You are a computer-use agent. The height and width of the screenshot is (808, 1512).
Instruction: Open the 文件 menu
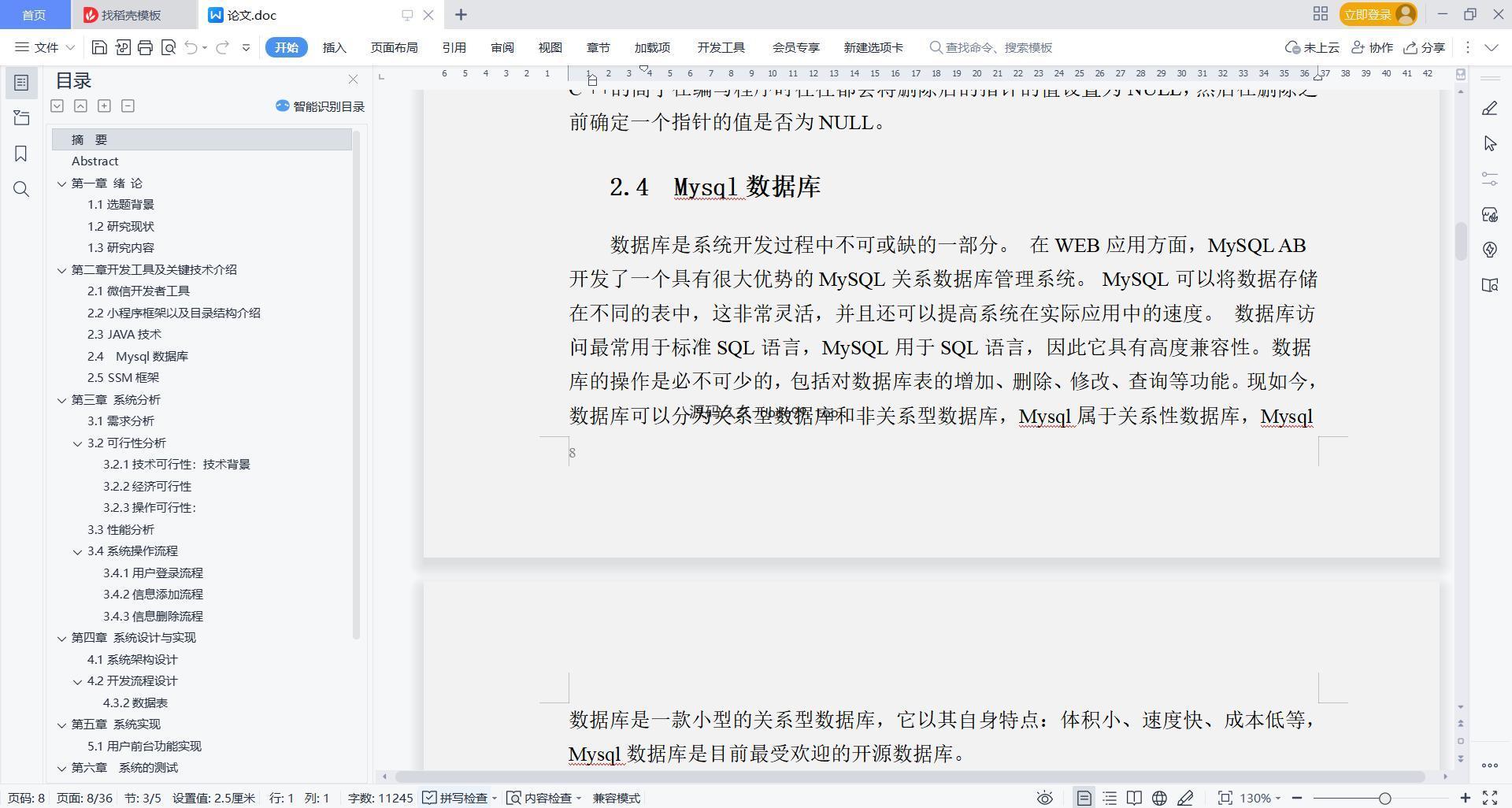click(45, 48)
